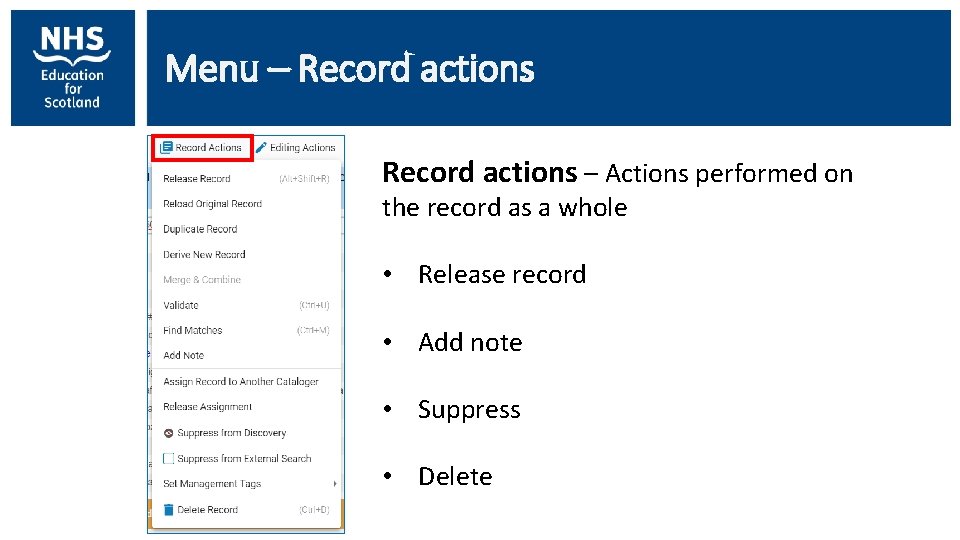960x540 pixels.
Task: Select Add Note in the menu
Action: click(x=184, y=355)
